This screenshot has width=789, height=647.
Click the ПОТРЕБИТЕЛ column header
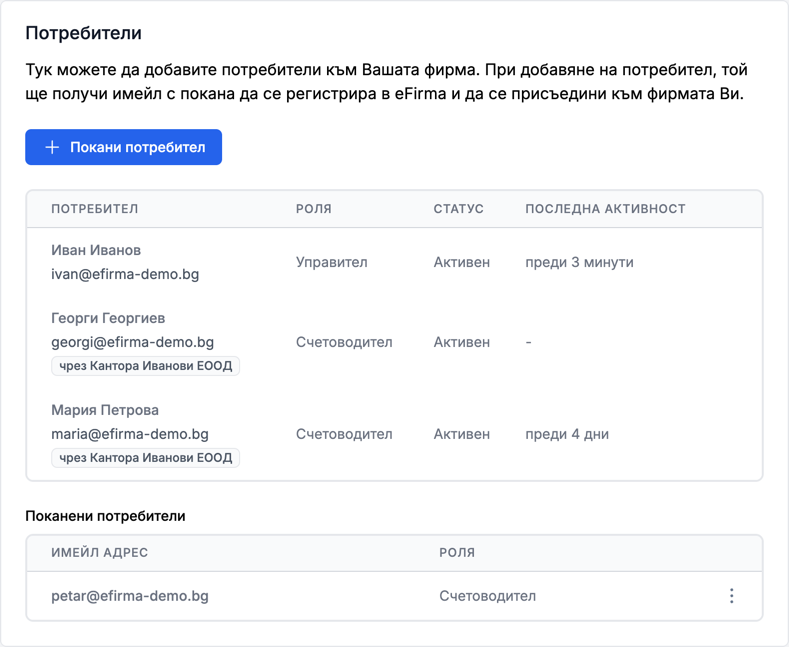click(95, 209)
